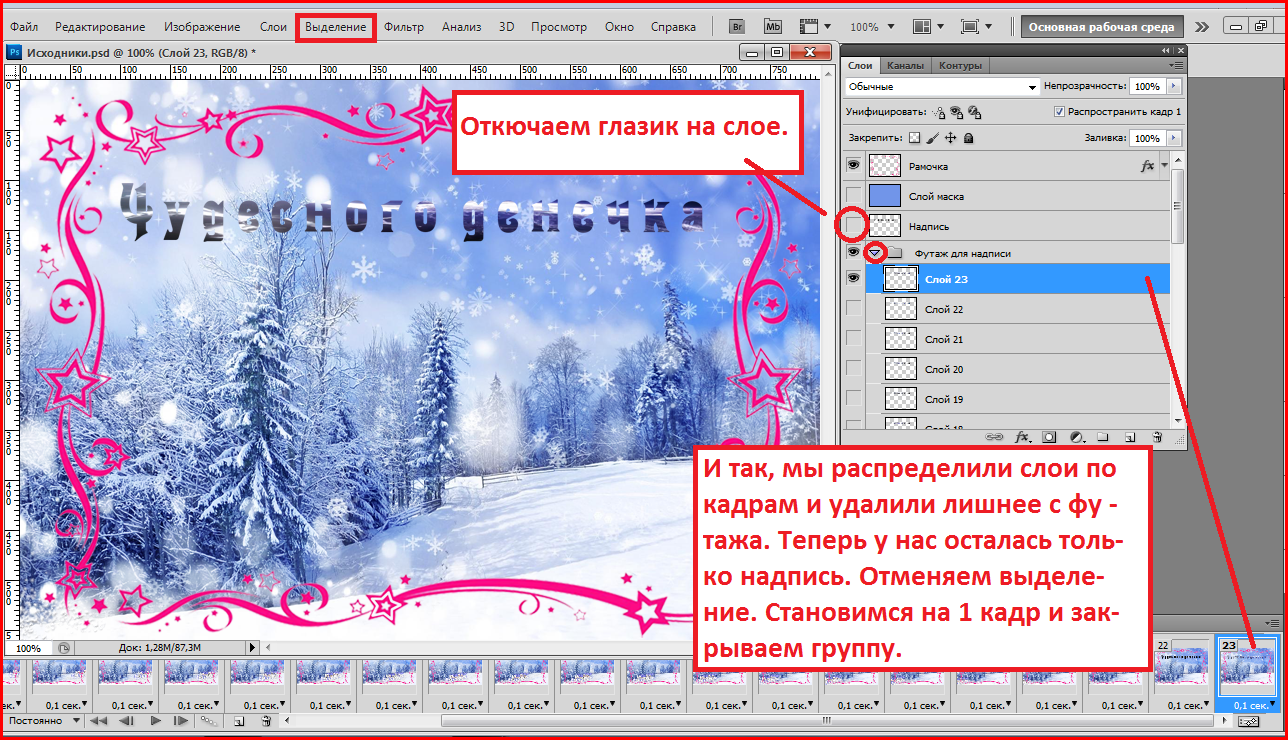Screen dimensions: 1288x740
Task: Open the Выделение menu
Action: pos(337,27)
